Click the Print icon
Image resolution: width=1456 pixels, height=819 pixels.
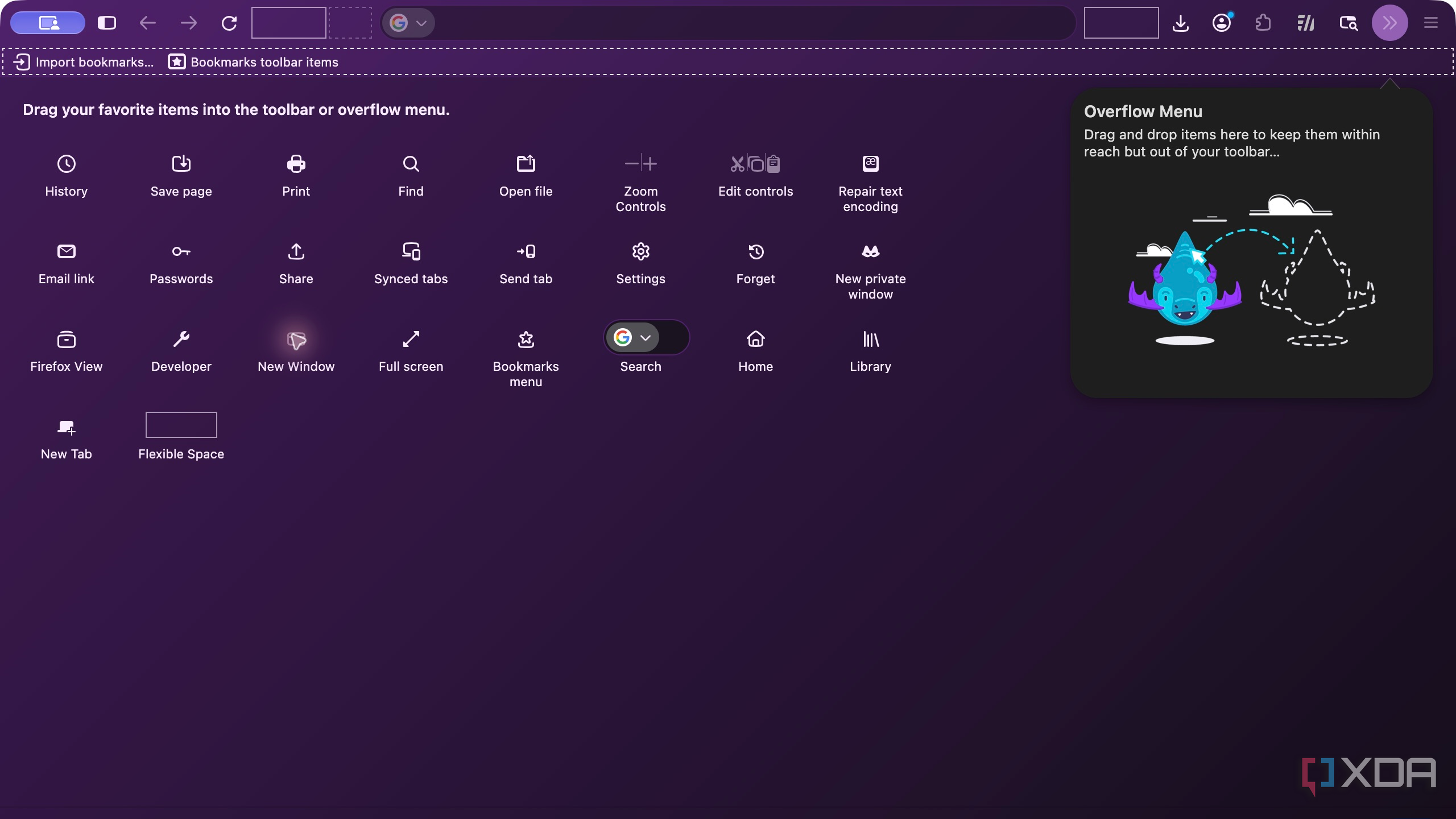coord(296,164)
